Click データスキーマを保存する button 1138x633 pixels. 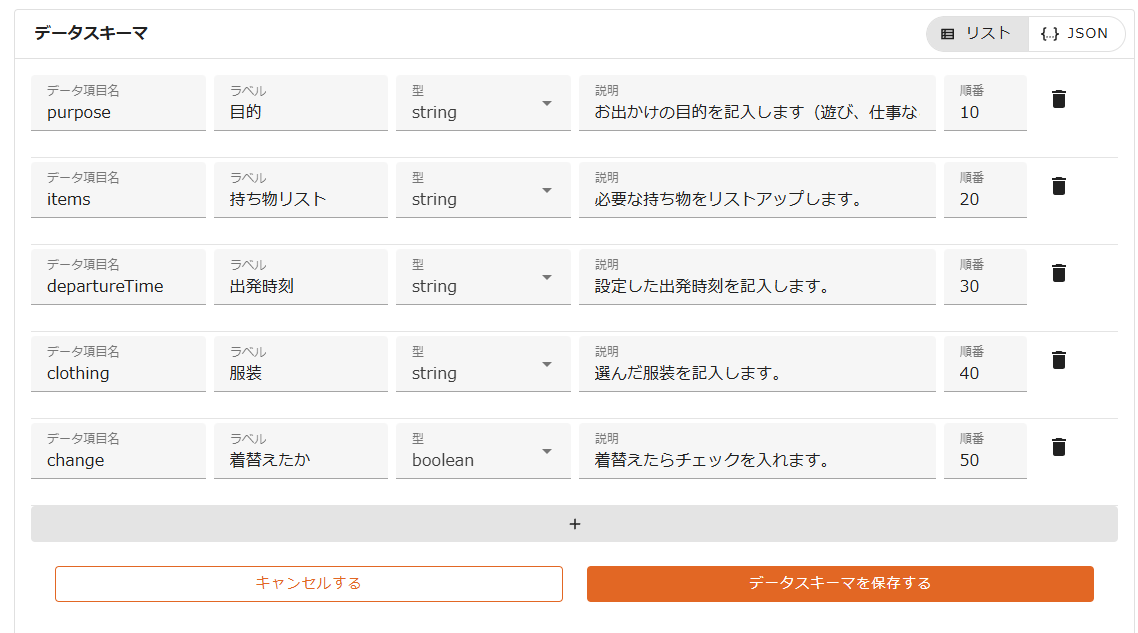click(840, 583)
